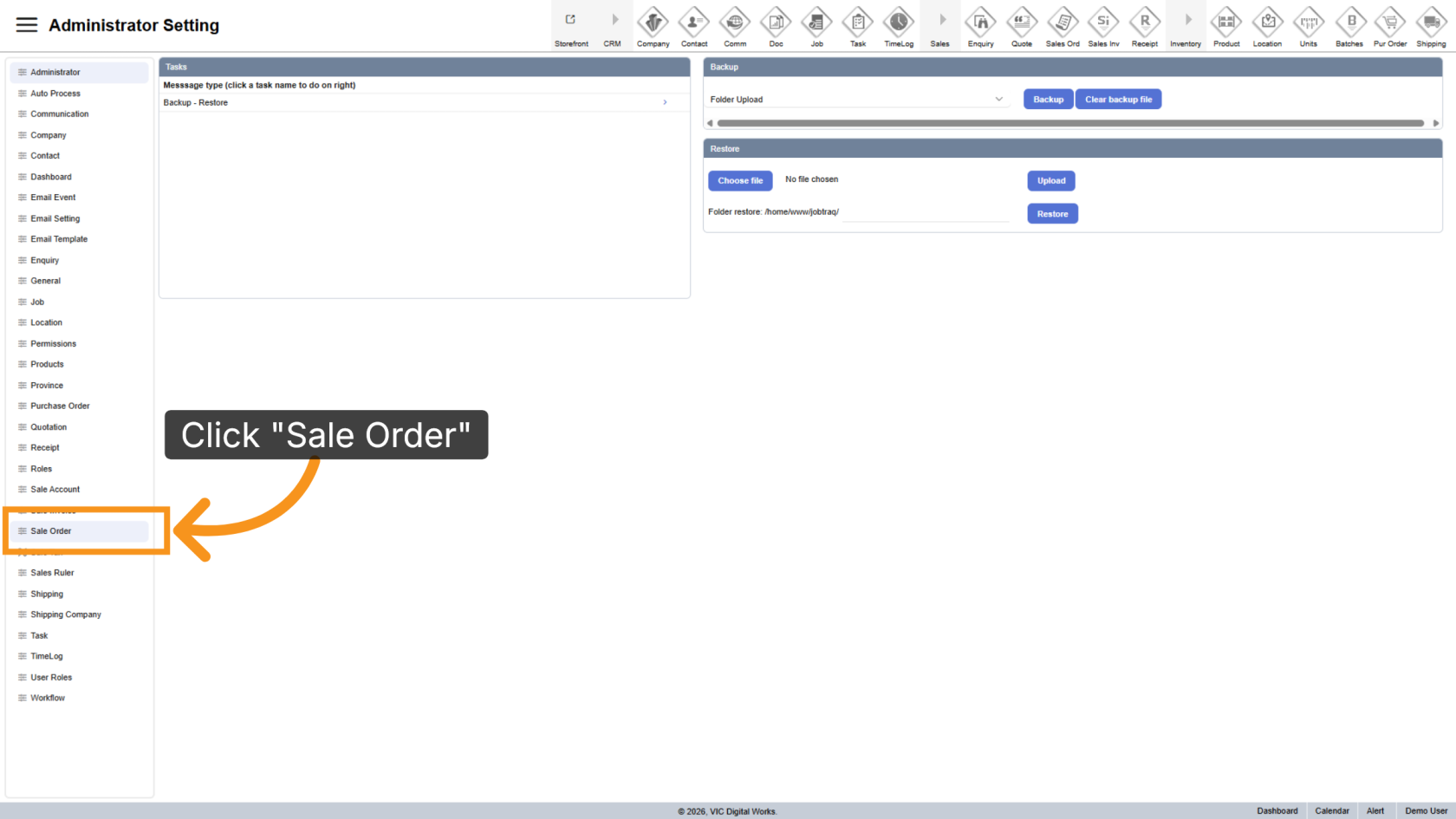
Task: Click the Upload button
Action: click(1051, 180)
